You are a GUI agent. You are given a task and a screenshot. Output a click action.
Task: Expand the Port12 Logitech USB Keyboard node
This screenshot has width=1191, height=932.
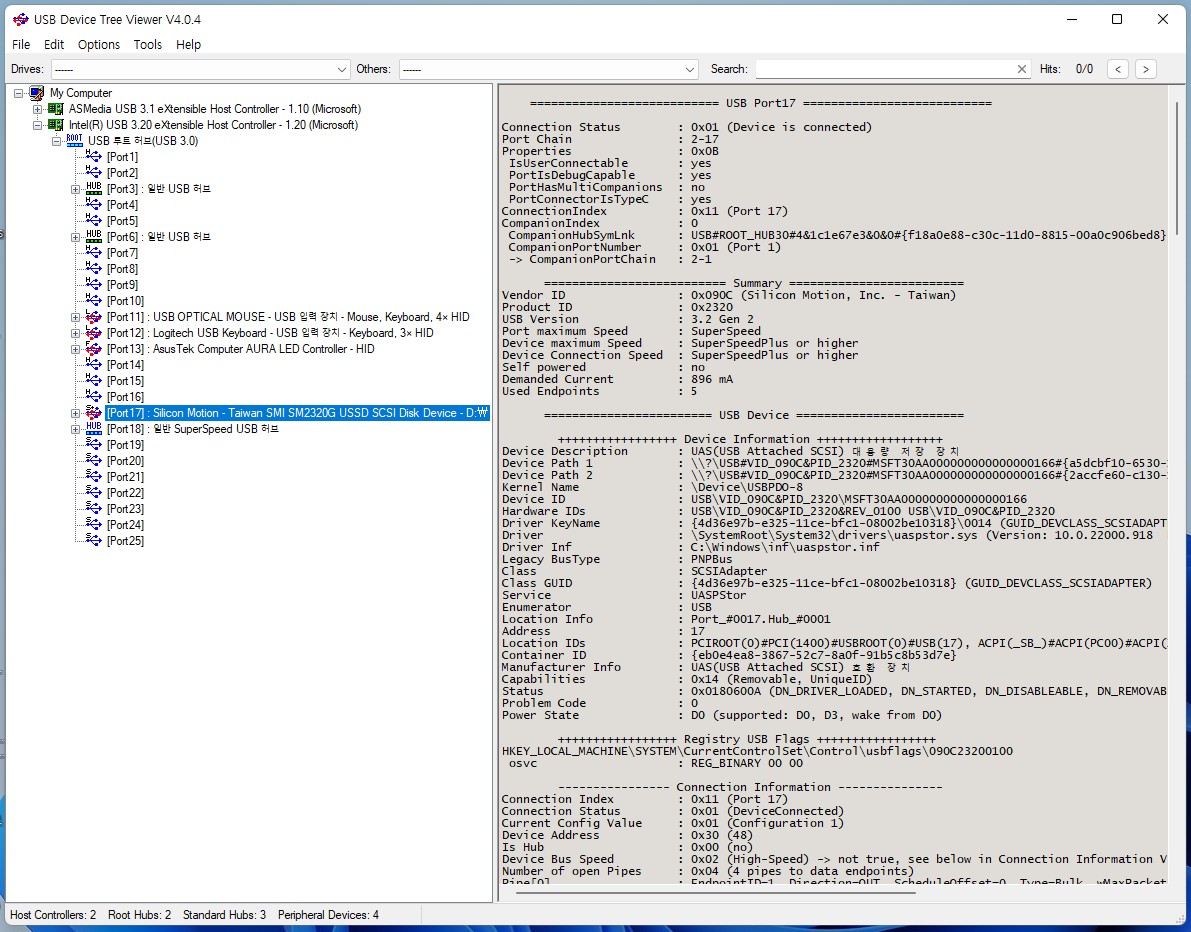tap(75, 333)
